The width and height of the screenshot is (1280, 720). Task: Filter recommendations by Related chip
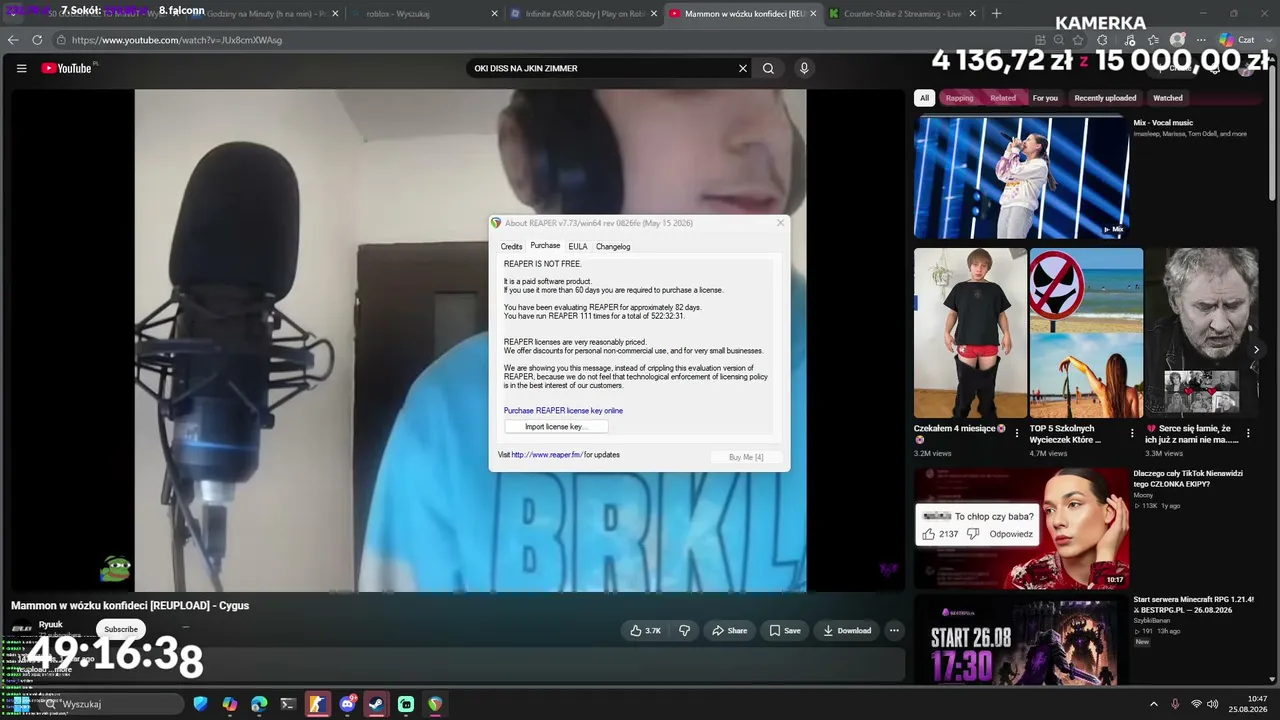coord(1003,98)
